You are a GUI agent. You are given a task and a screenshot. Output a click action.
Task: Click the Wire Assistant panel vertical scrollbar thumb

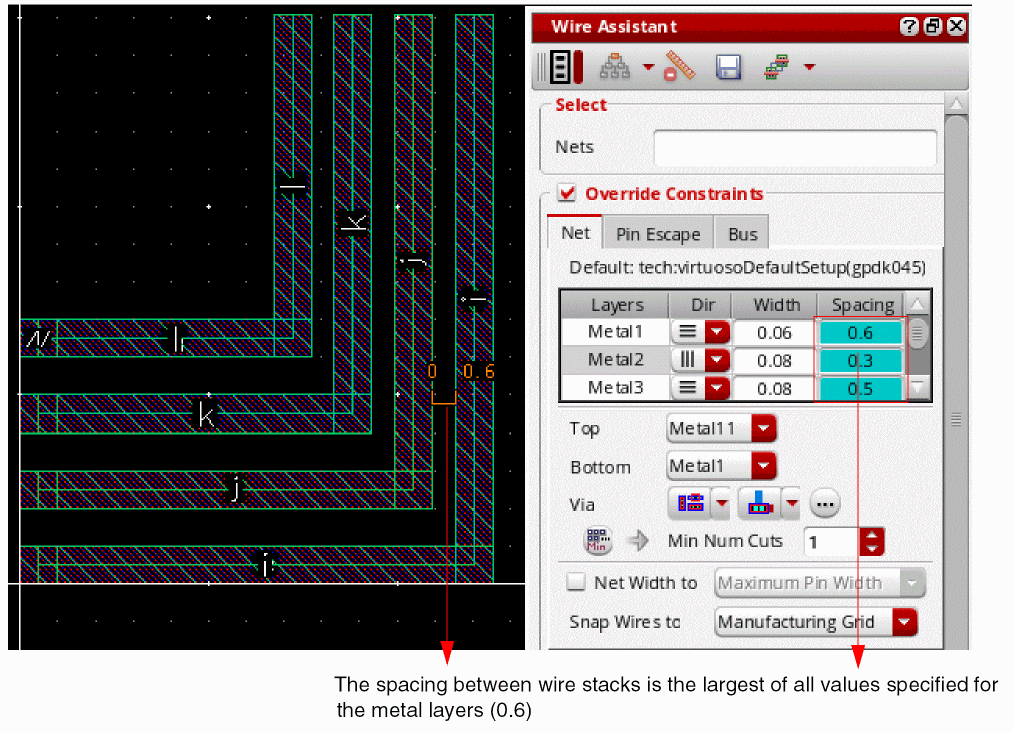[956, 381]
